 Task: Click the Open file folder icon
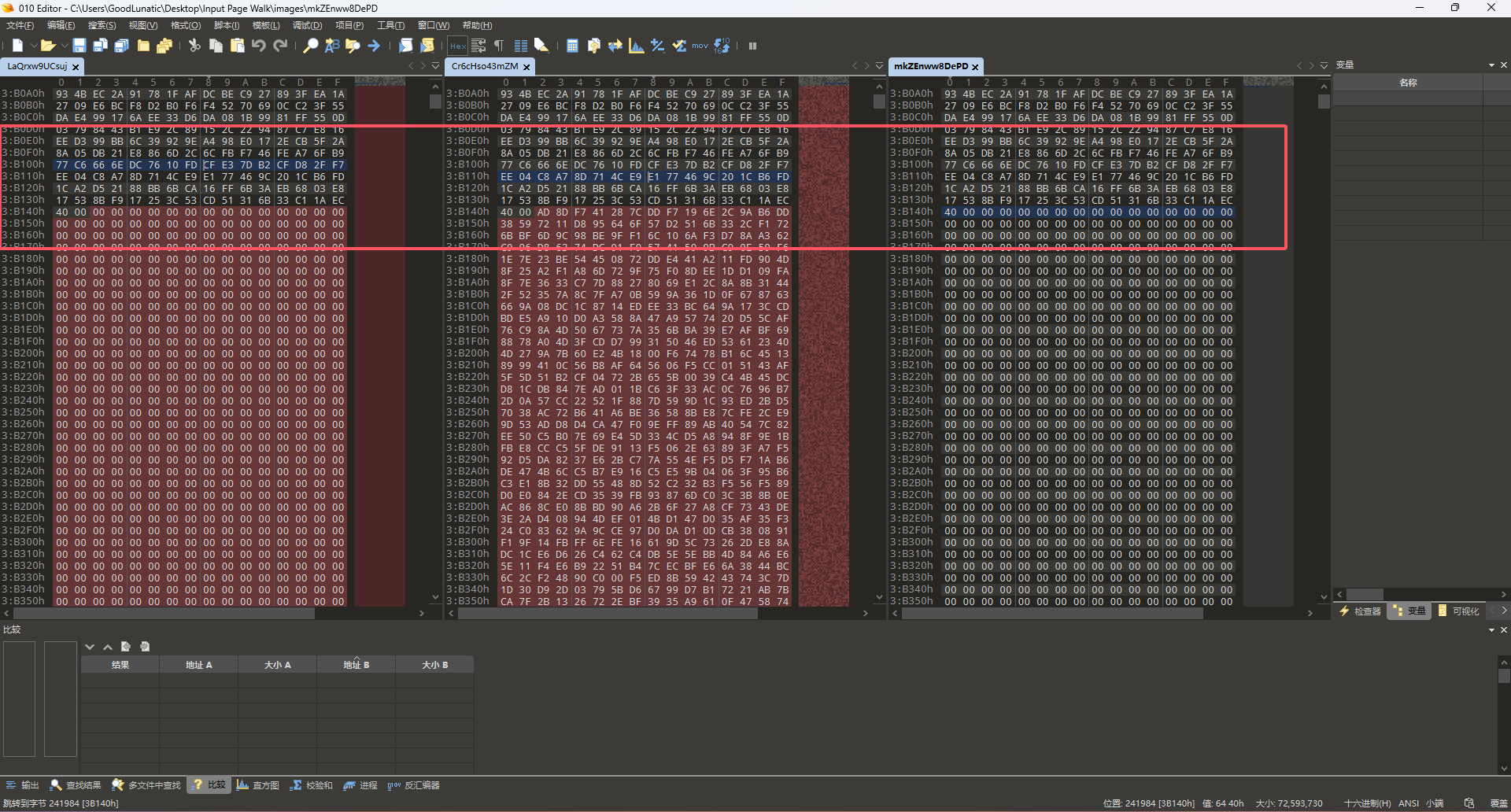(47, 46)
